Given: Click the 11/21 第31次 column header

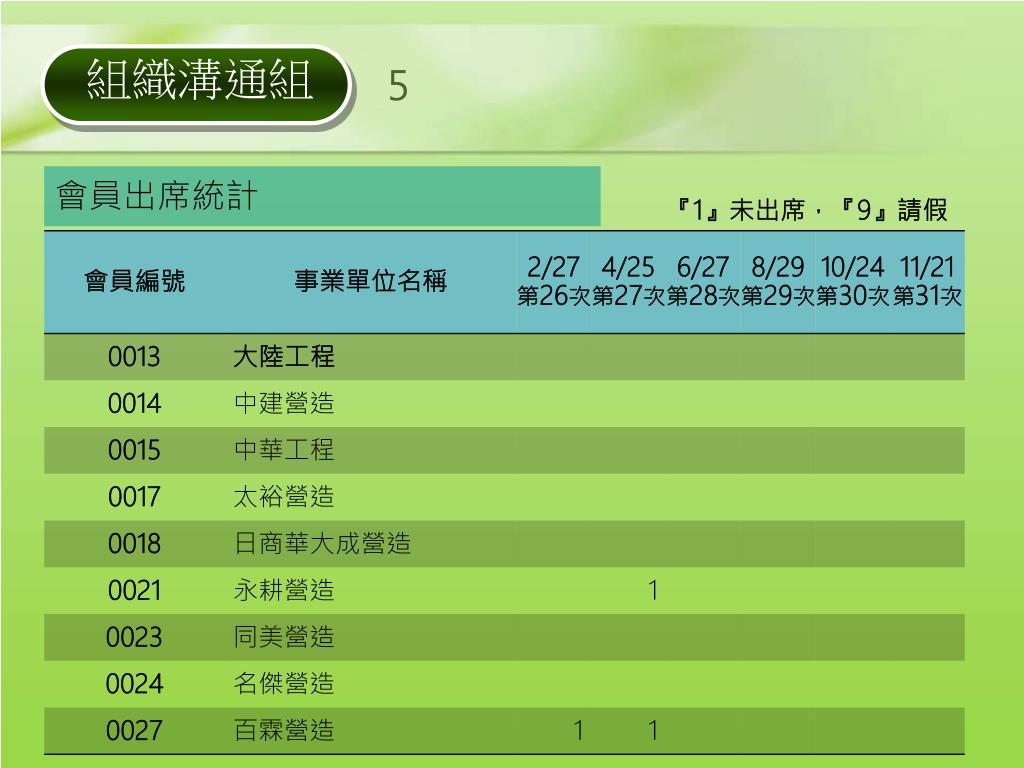Looking at the screenshot, I should point(927,281).
